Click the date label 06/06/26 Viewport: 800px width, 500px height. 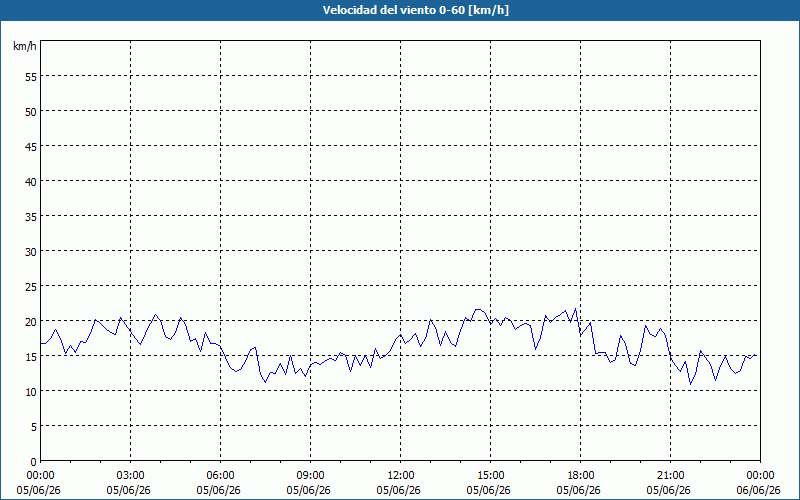(x=759, y=490)
